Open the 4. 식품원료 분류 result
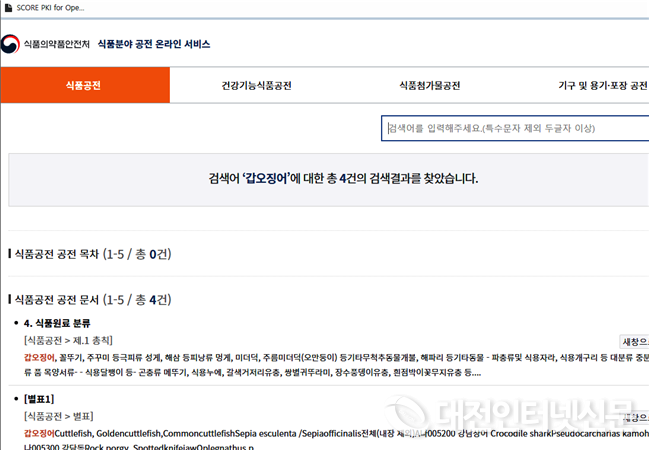Screen dimensions: 649x450 (57, 323)
